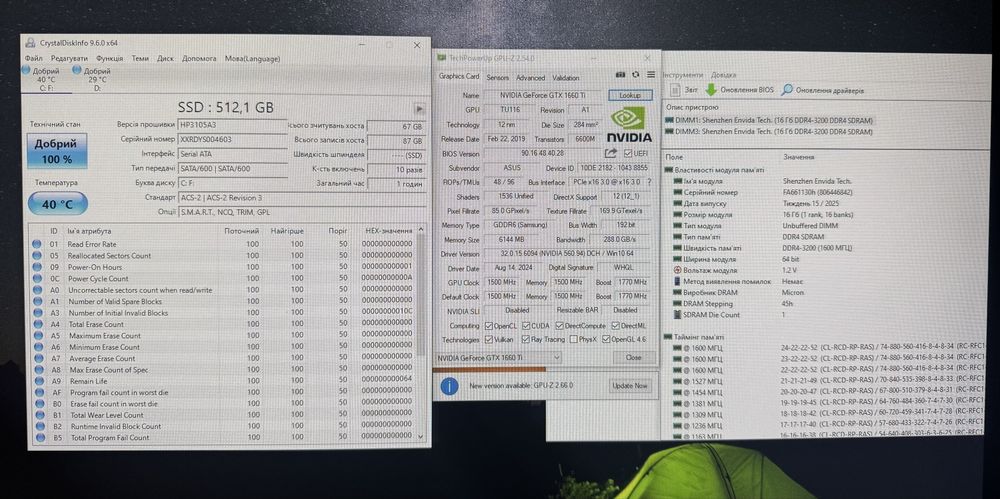The height and width of the screenshot is (499, 1000).
Task: Toggle OpenCL checkbox
Action: tap(489, 325)
